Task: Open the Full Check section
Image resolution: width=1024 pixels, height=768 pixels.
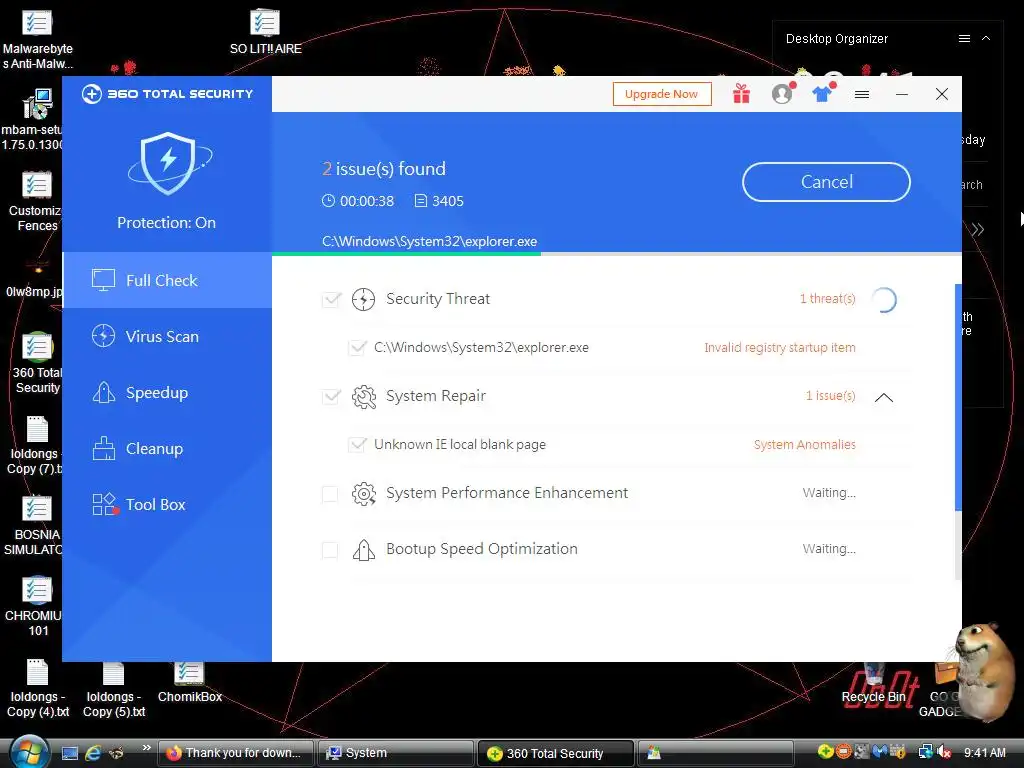Action: [x=167, y=280]
